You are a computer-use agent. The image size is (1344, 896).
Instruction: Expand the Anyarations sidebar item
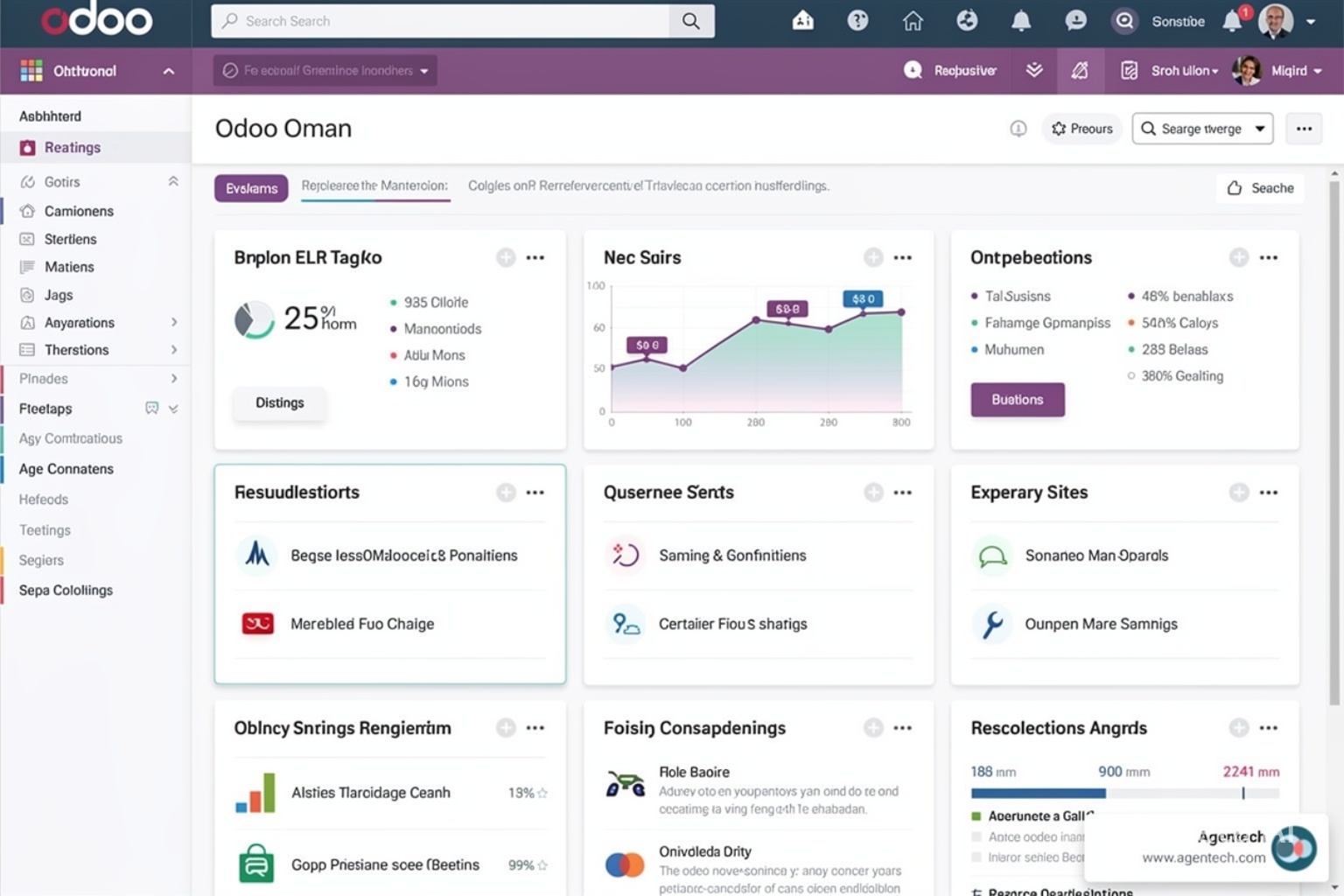(x=174, y=323)
